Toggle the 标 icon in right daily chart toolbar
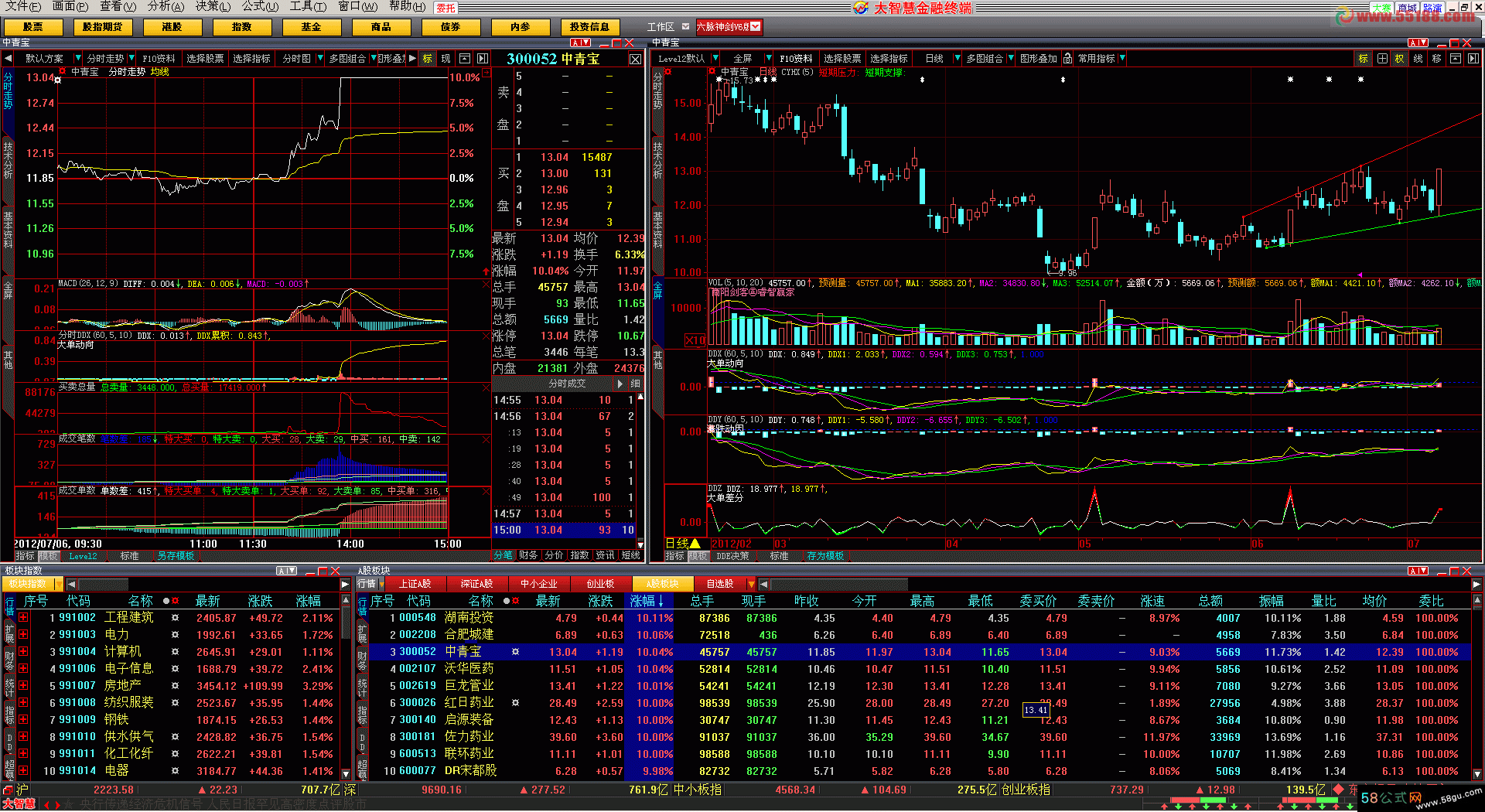The width and height of the screenshot is (1485, 812). pos(1363,59)
